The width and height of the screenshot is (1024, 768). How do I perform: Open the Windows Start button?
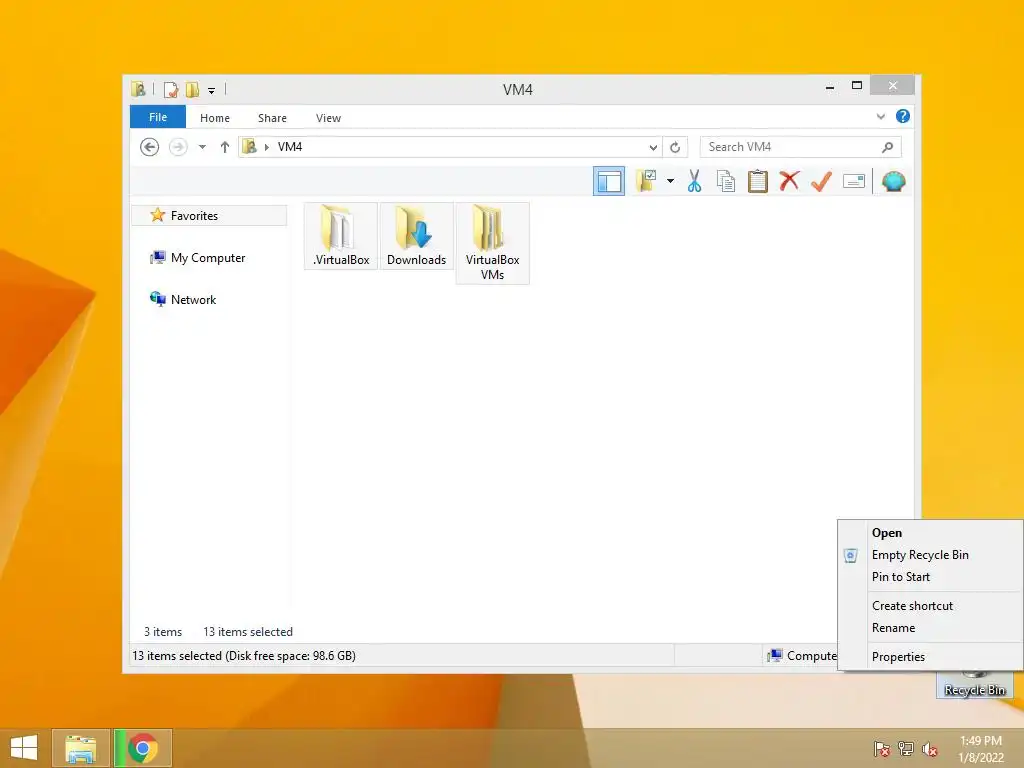pos(24,748)
